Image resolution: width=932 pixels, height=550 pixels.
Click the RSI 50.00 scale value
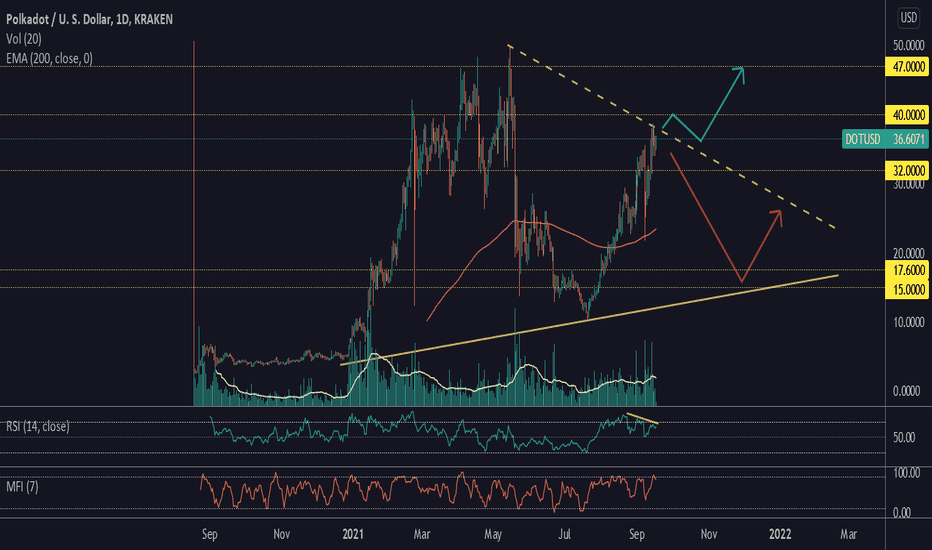(903, 438)
